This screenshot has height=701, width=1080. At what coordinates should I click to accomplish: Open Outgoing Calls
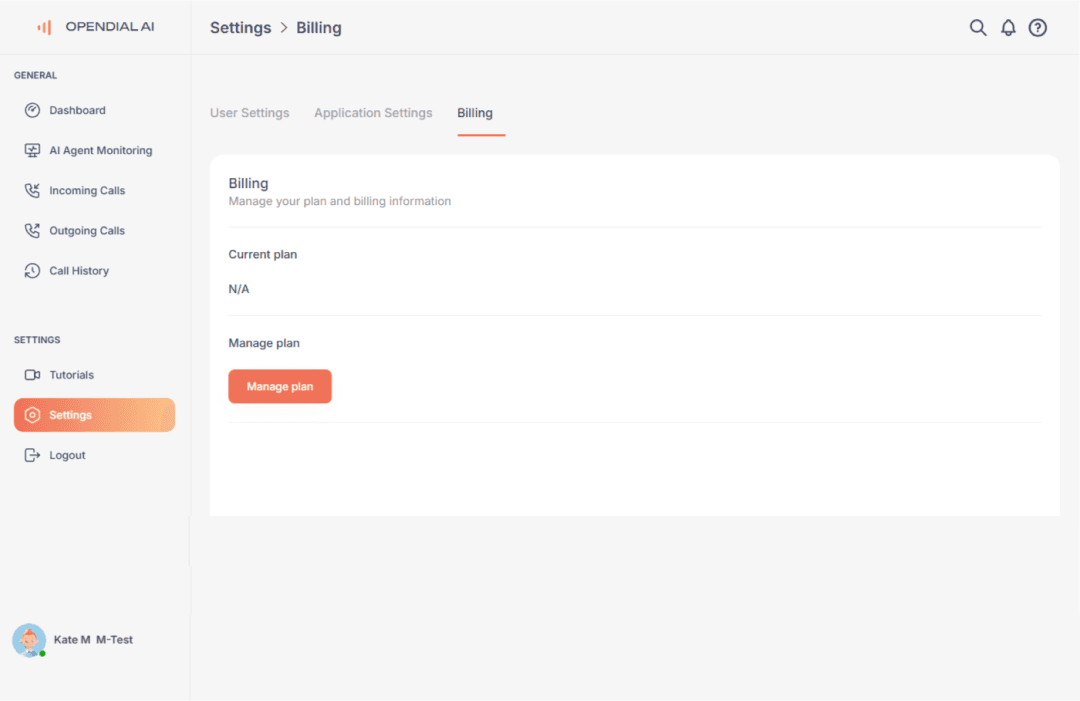87,230
